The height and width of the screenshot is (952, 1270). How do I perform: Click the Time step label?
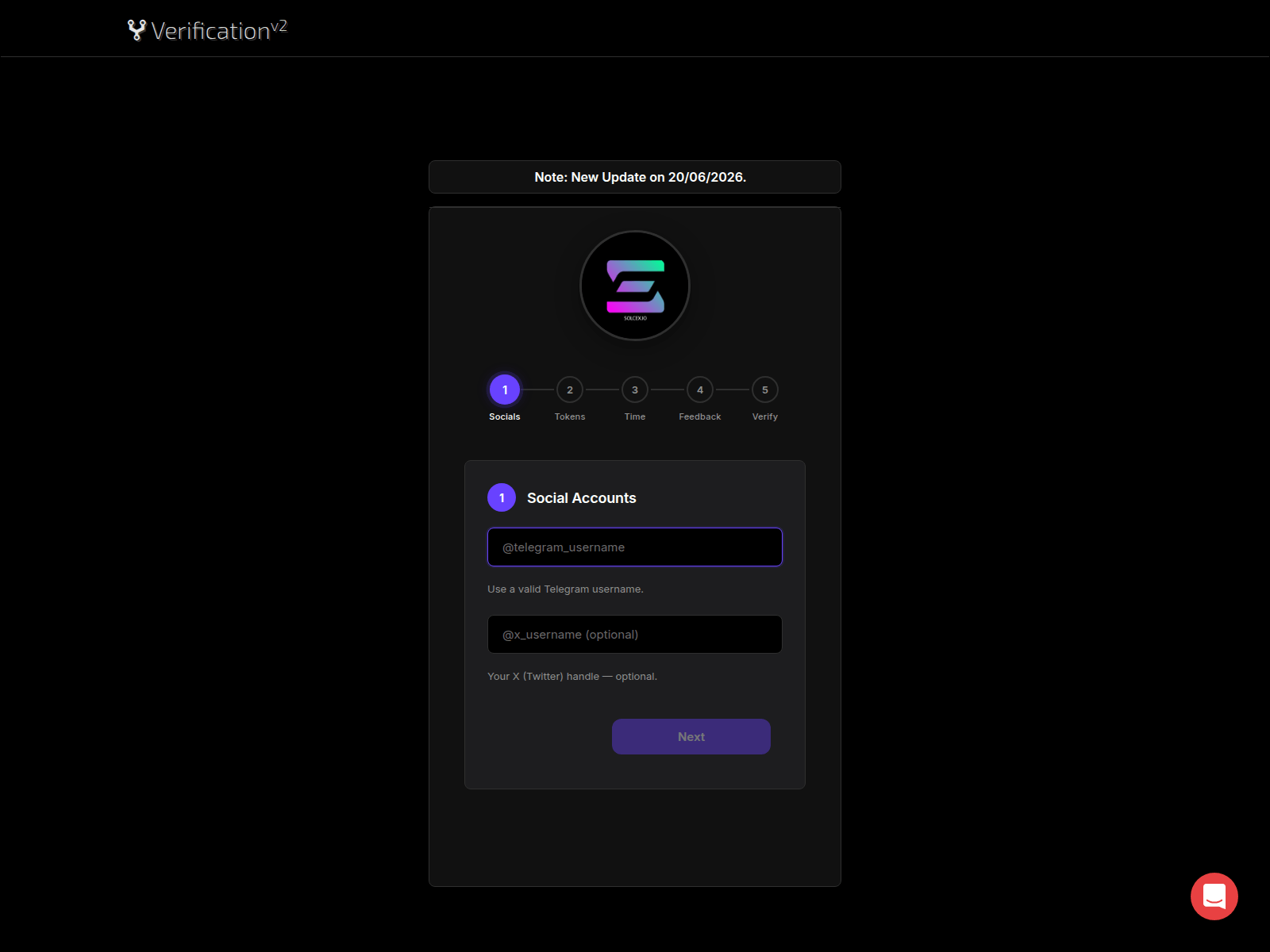point(634,416)
